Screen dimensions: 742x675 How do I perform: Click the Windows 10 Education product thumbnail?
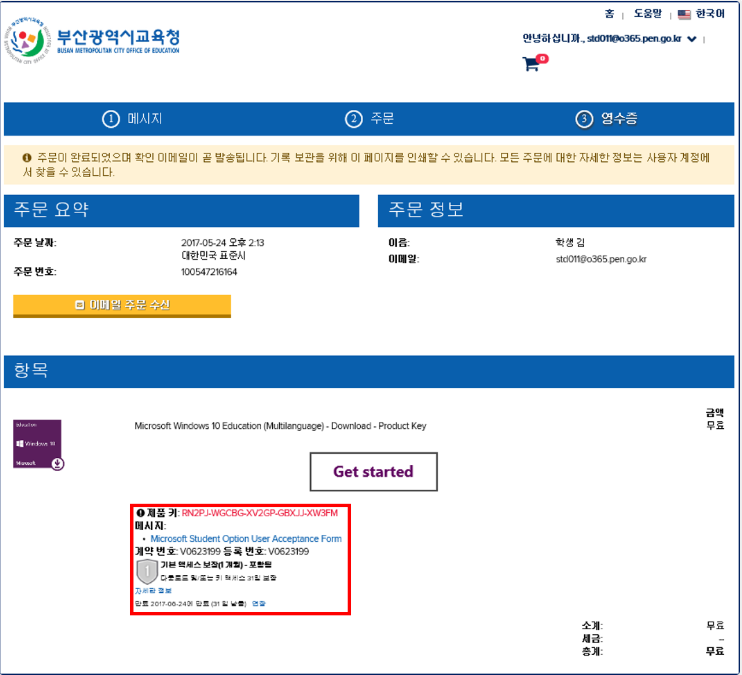tap(38, 444)
